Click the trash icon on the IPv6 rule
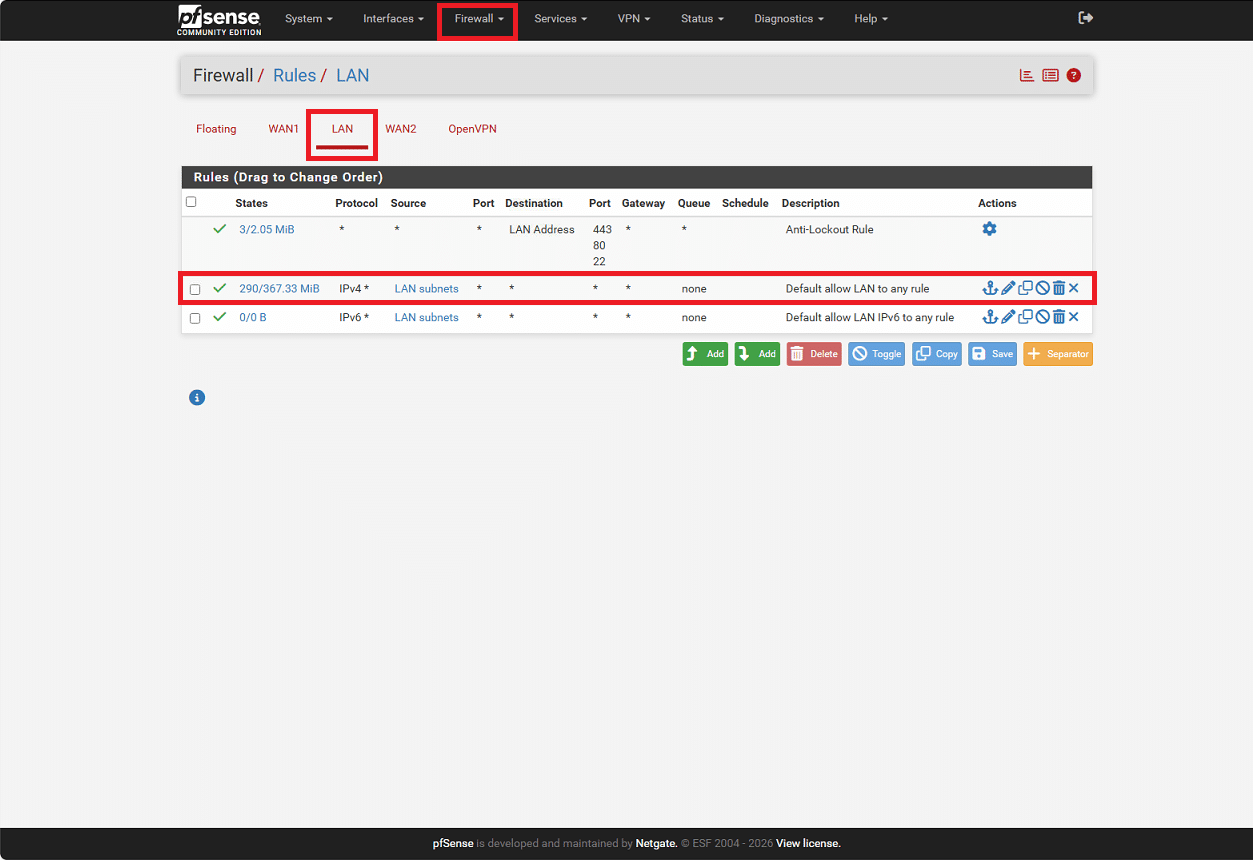Screen dimensions: 1253x860 [1058, 317]
